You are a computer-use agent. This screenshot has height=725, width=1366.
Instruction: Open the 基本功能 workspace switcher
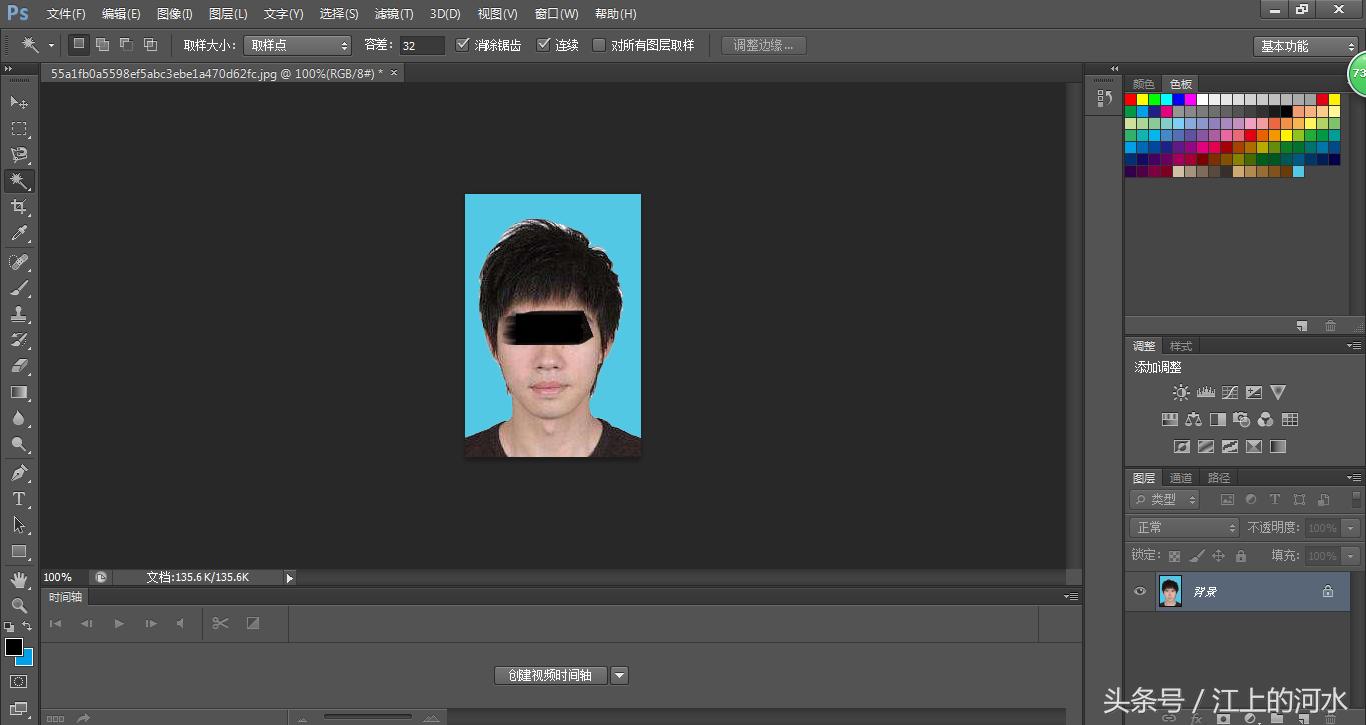click(1305, 45)
